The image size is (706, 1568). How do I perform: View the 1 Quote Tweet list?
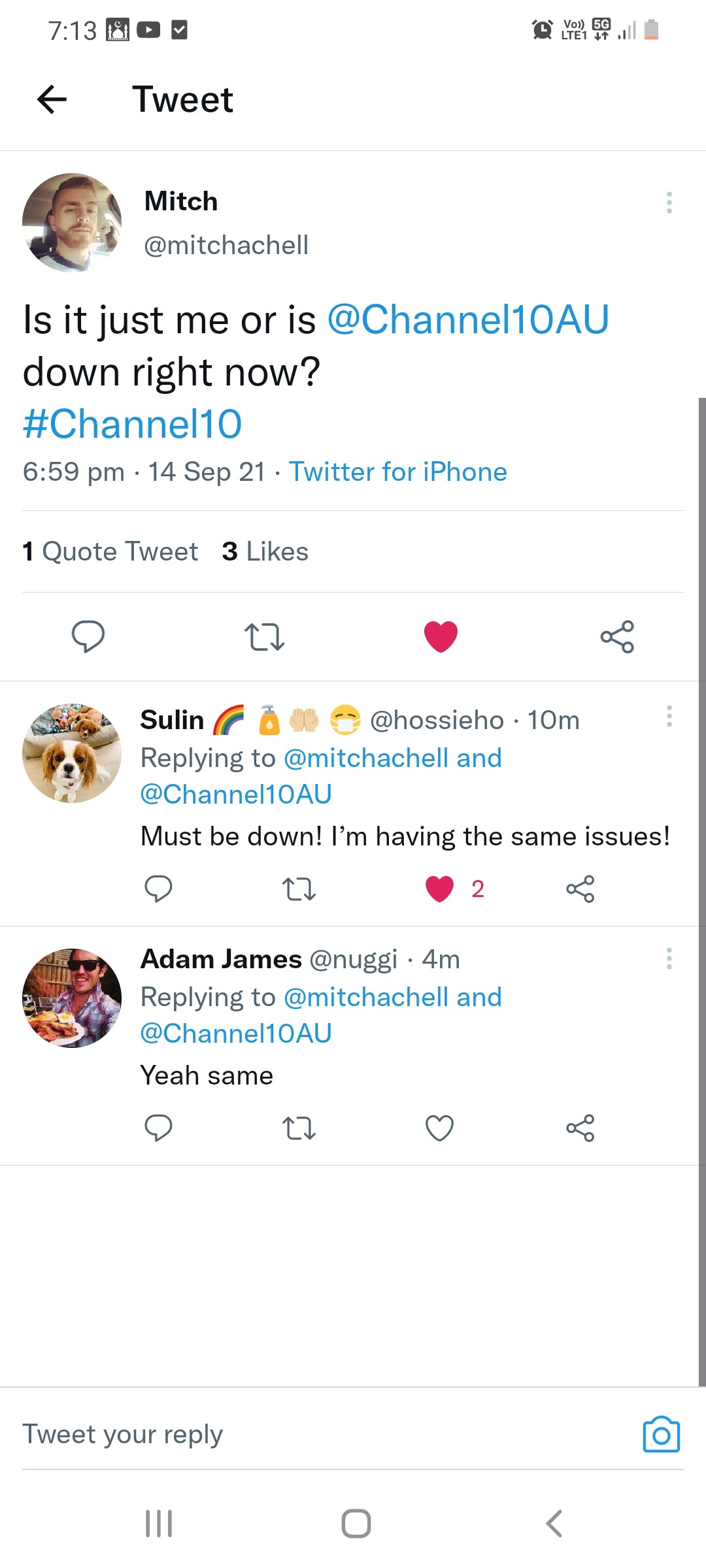[110, 551]
